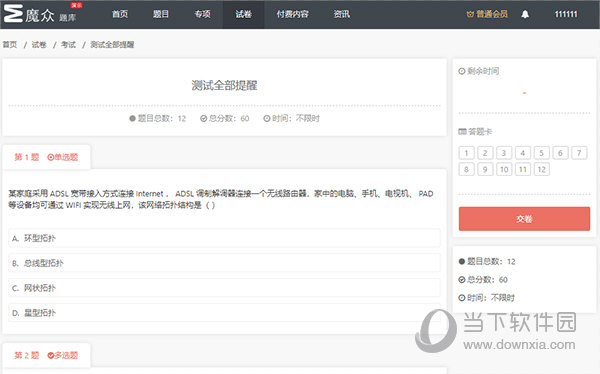Jump to question 3 on answer card
The height and width of the screenshot is (374, 600).
tap(504, 153)
